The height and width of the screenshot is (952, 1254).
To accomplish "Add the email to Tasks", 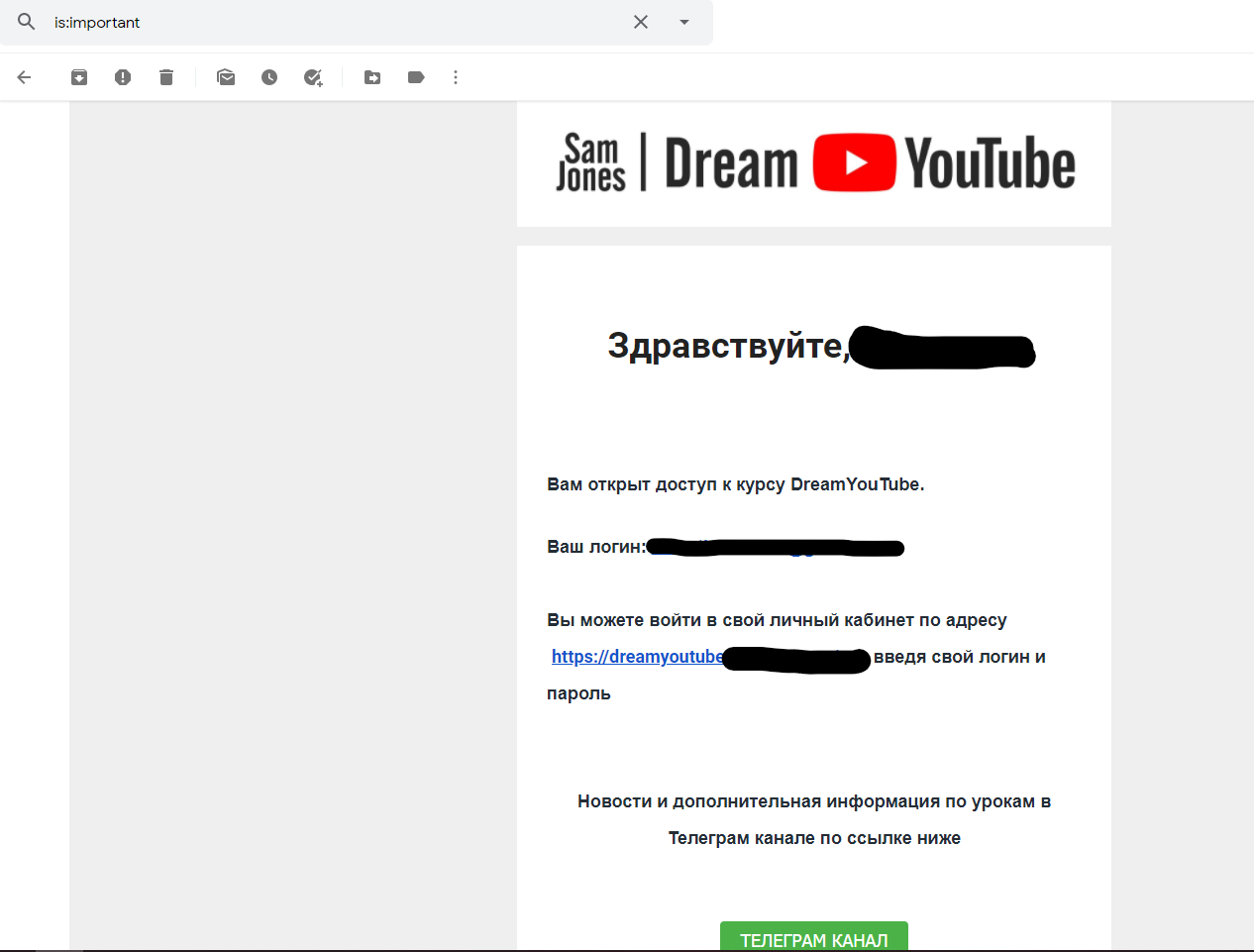I will coord(313,77).
